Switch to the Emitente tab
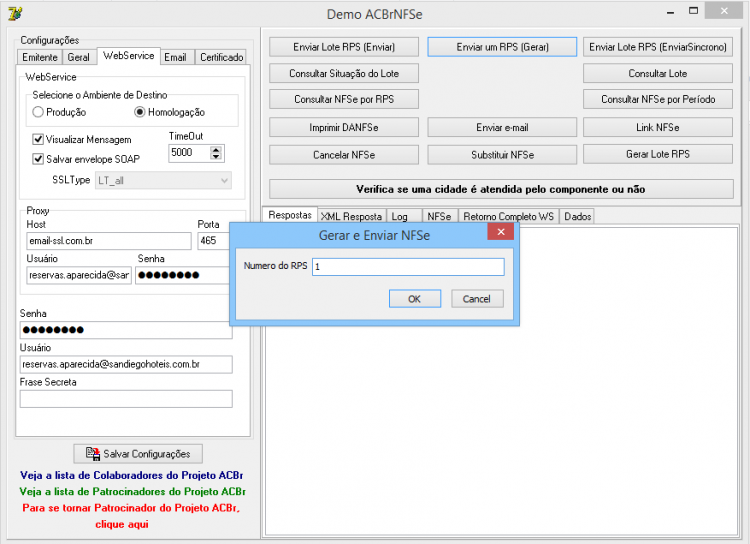The height and width of the screenshot is (544, 750). tap(40, 57)
